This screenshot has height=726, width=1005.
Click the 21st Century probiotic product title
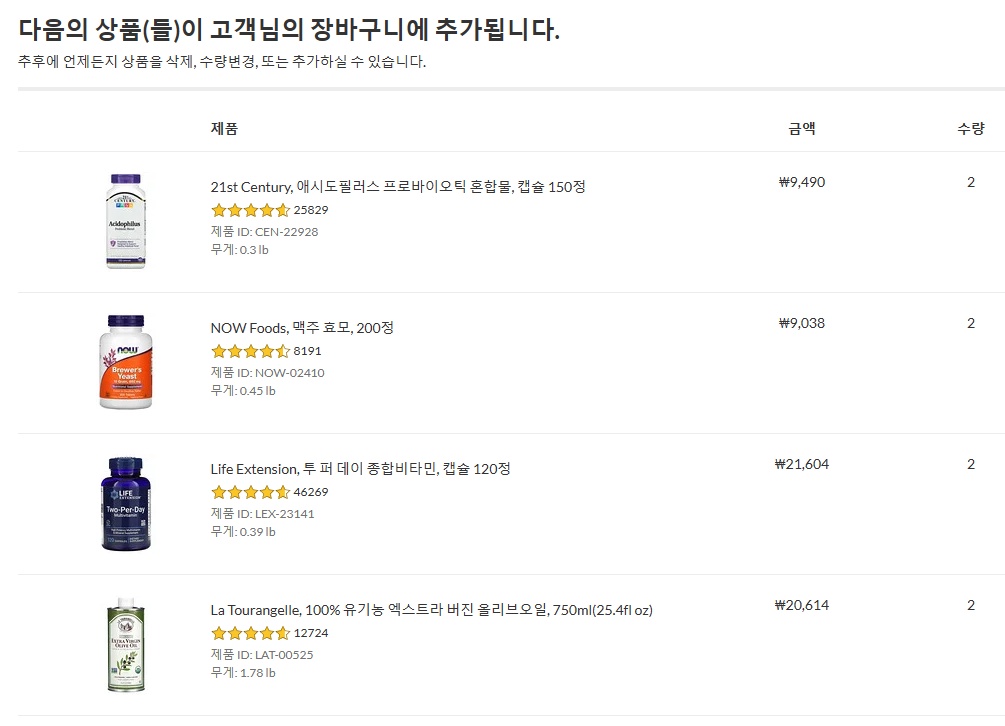click(x=398, y=186)
